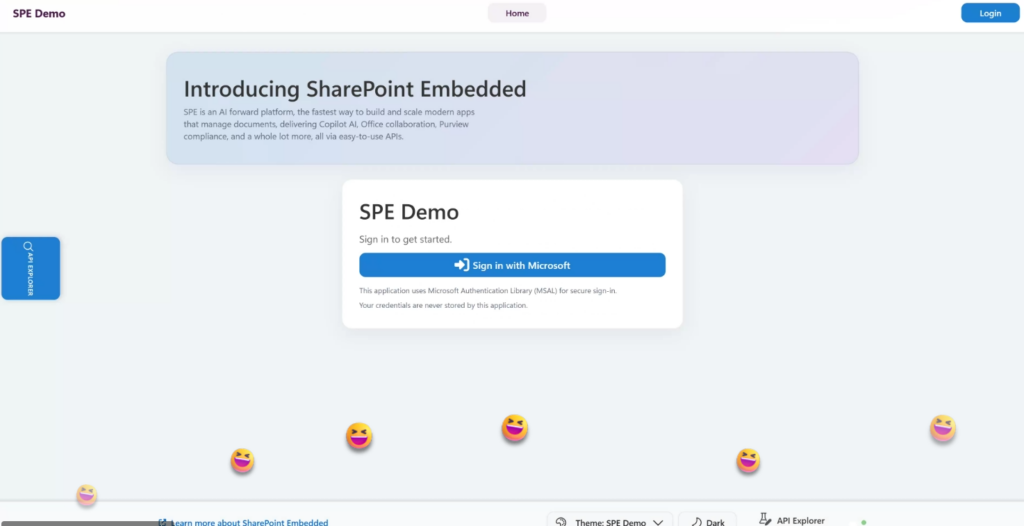Sign in with Microsoft
Viewport: 1024px width, 526px height.
pyautogui.click(x=512, y=265)
